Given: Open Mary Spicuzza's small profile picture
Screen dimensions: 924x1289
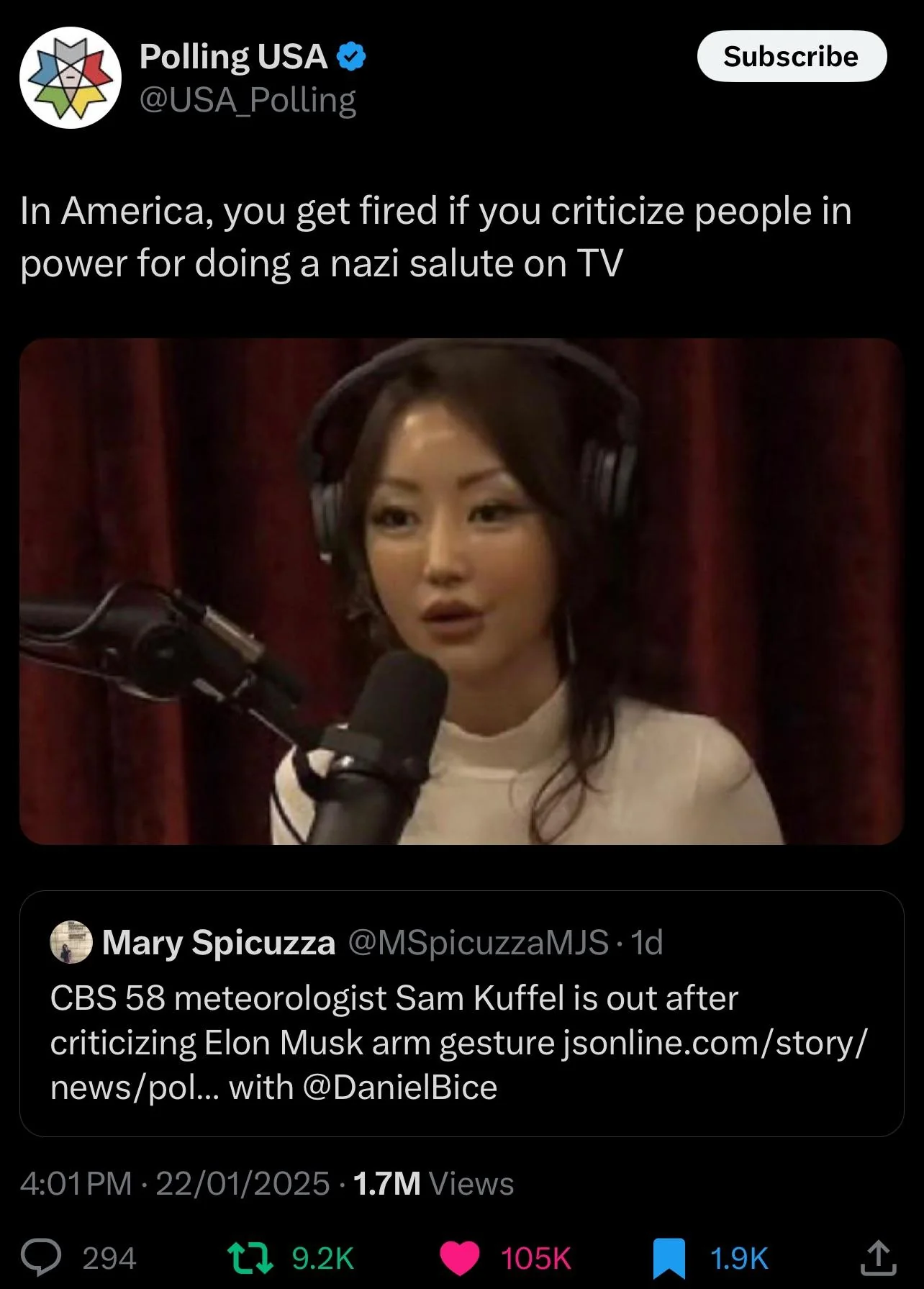Looking at the screenshot, I should (x=71, y=941).
